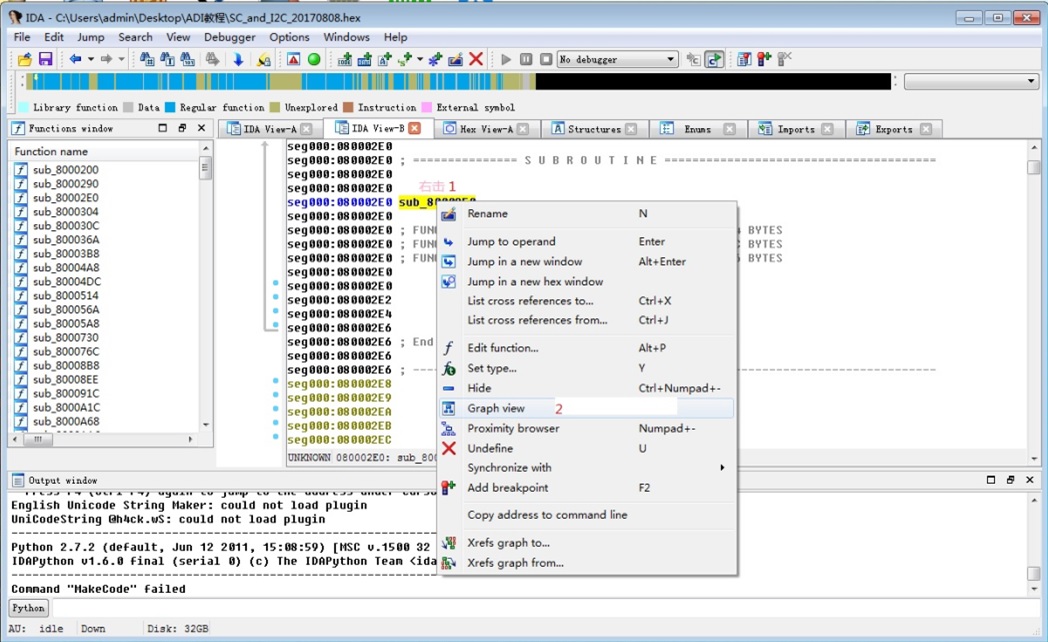Click the Output window panel icon

tap(18, 480)
